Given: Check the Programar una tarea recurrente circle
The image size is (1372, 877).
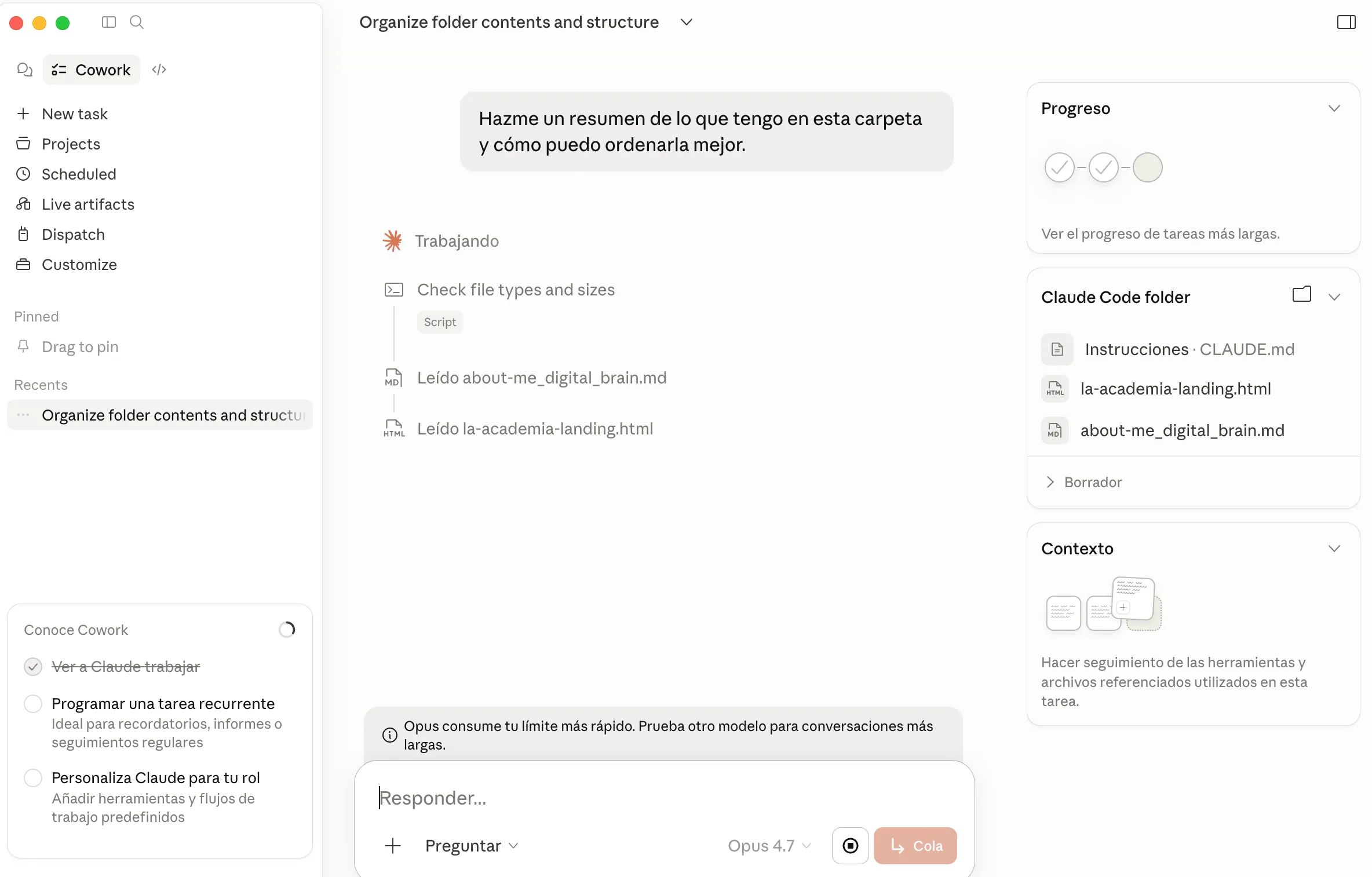Looking at the screenshot, I should (x=33, y=704).
